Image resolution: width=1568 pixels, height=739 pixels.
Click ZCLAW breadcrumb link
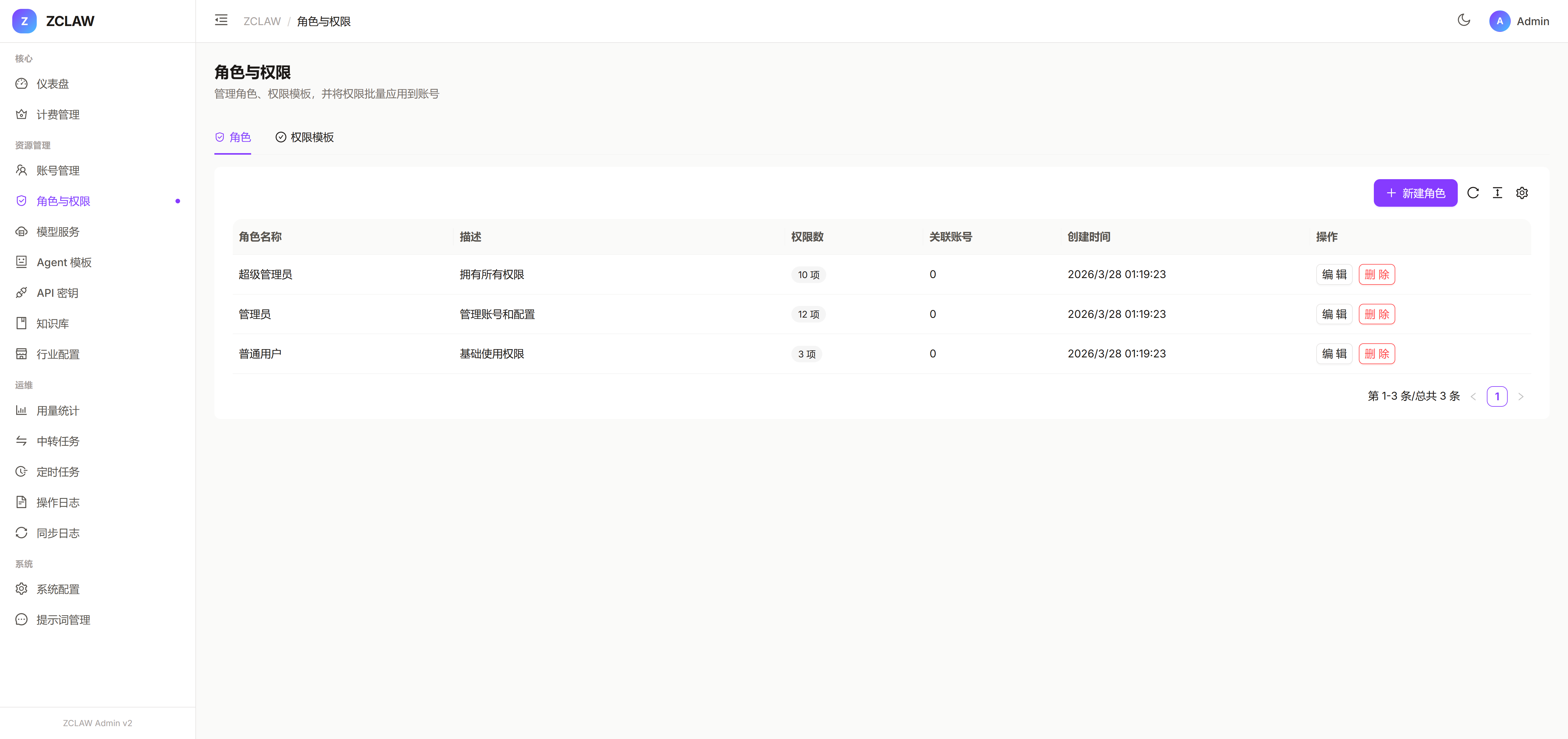(262, 21)
